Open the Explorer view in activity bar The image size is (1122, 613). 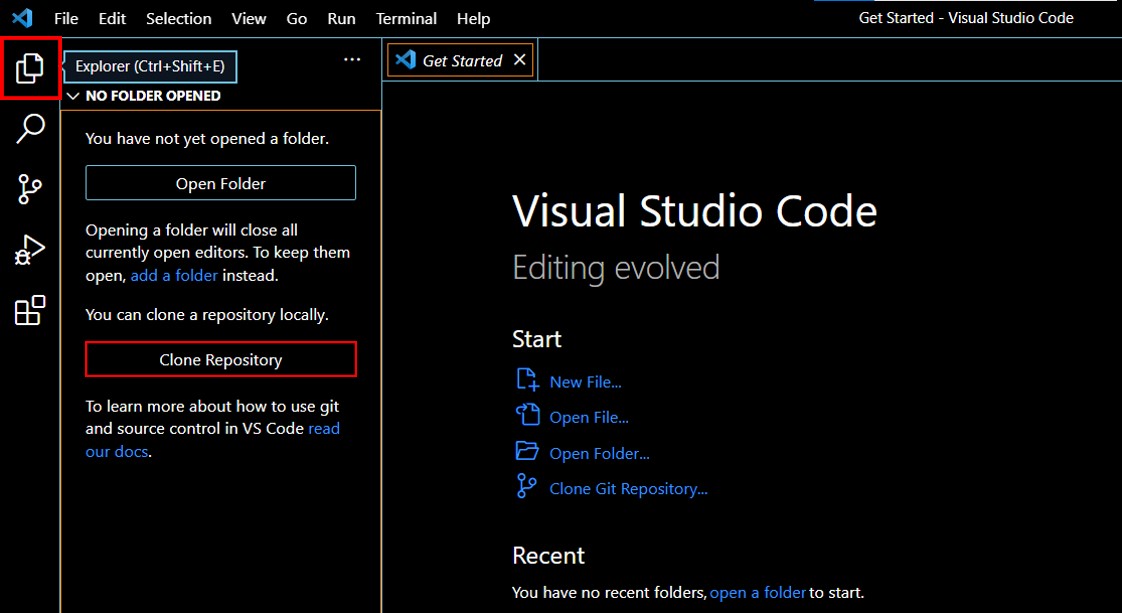(x=30, y=68)
